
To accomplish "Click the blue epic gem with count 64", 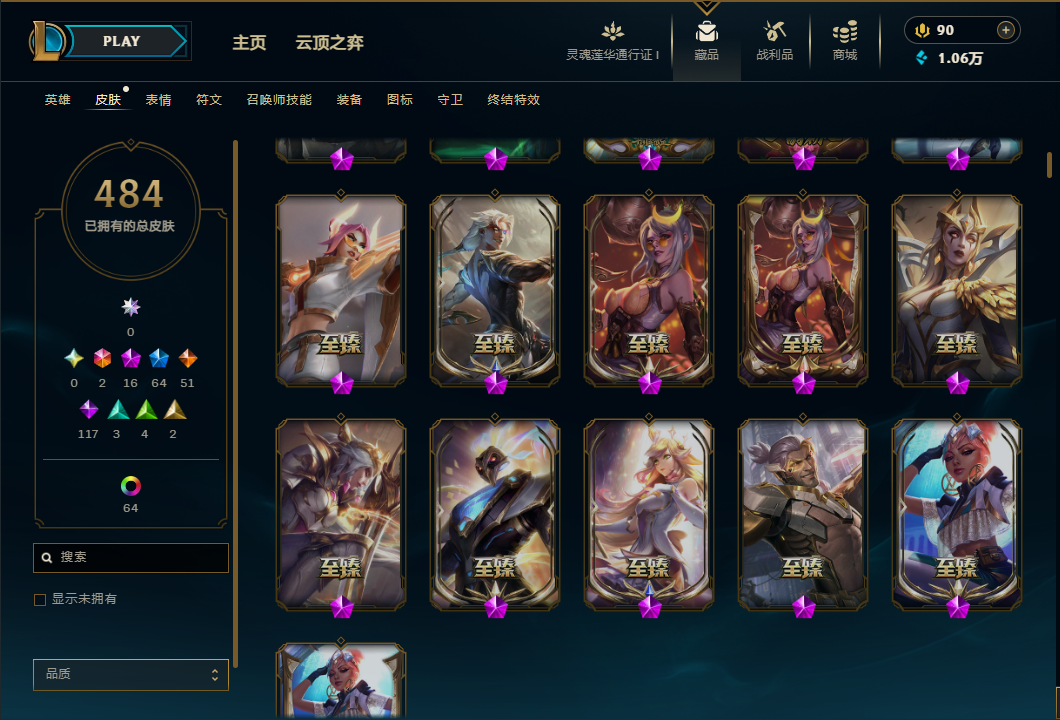I will tap(159, 358).
